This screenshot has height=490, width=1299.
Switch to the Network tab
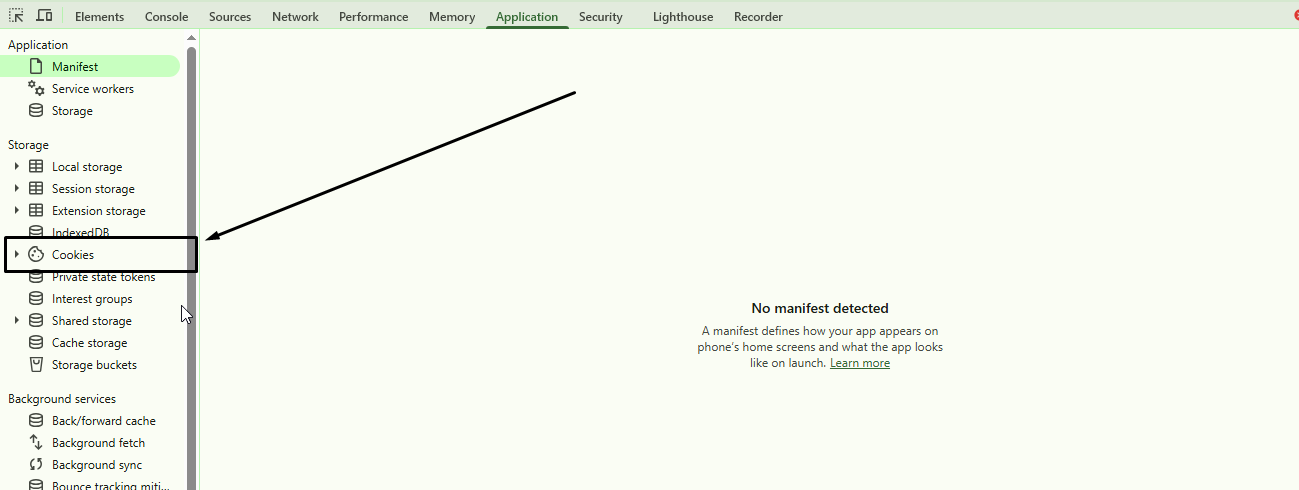pos(295,17)
